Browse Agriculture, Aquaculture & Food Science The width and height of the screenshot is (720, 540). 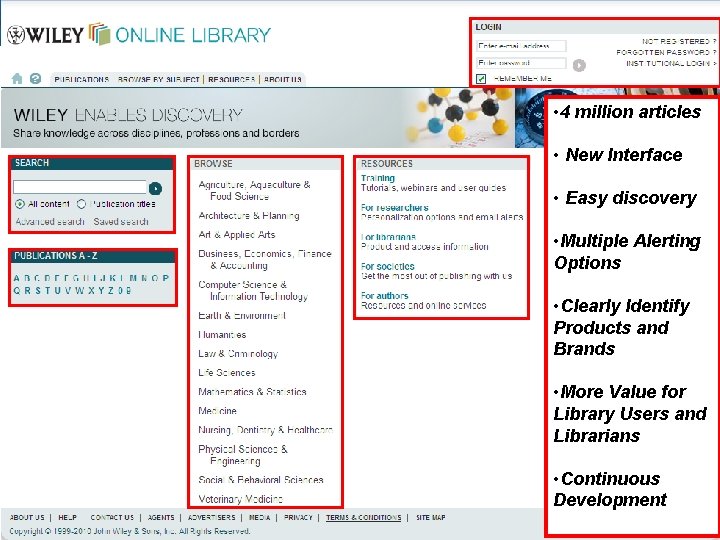tap(254, 191)
